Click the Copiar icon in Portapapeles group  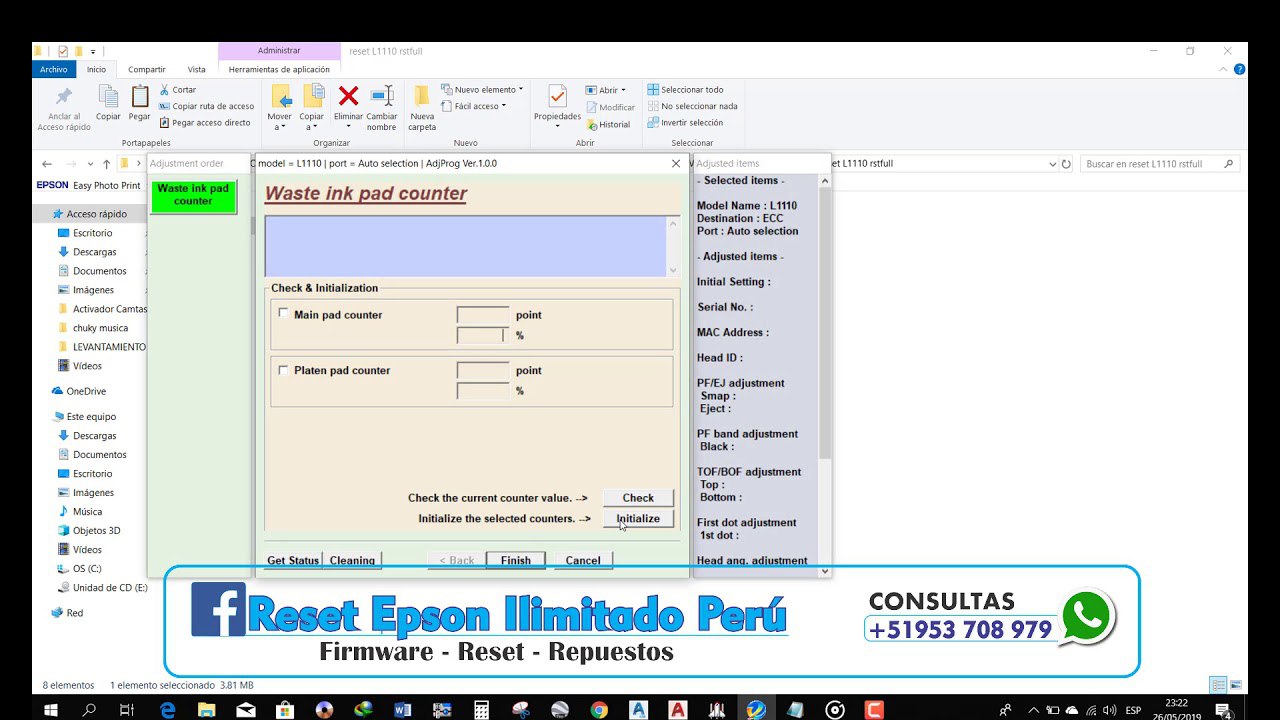[108, 98]
